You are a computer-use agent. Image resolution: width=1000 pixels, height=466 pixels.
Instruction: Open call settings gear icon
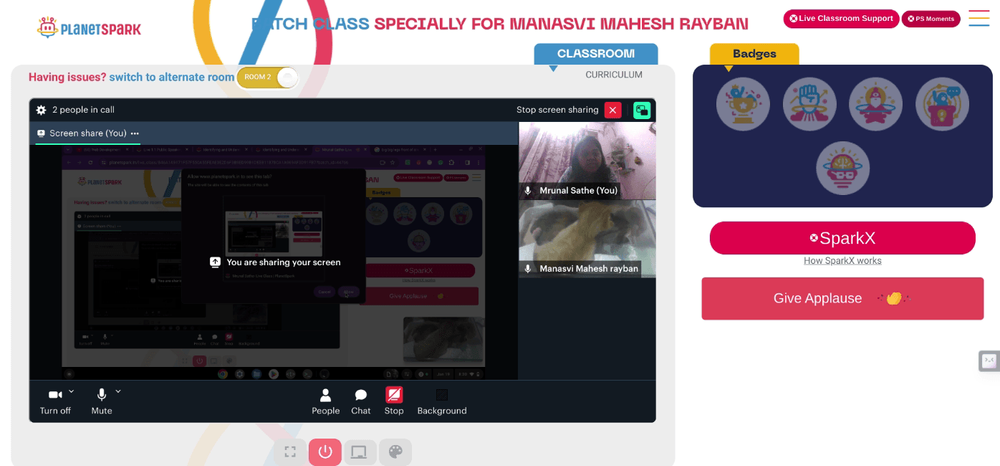(x=41, y=110)
